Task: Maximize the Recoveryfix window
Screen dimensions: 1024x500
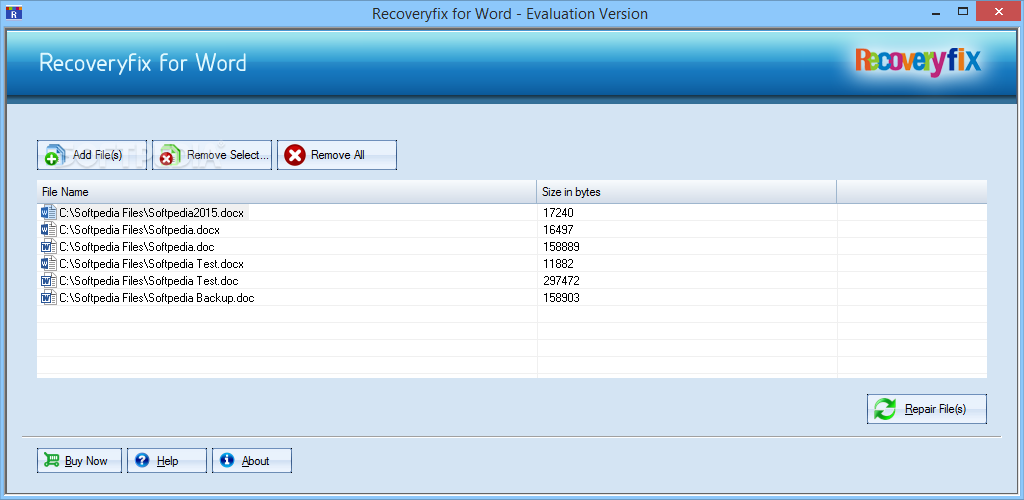Action: (963, 12)
